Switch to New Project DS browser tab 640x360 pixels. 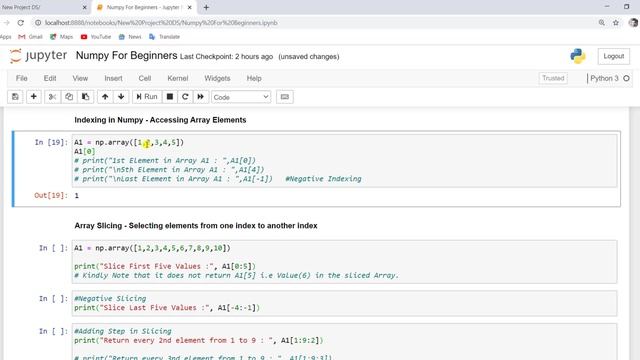pos(41,7)
